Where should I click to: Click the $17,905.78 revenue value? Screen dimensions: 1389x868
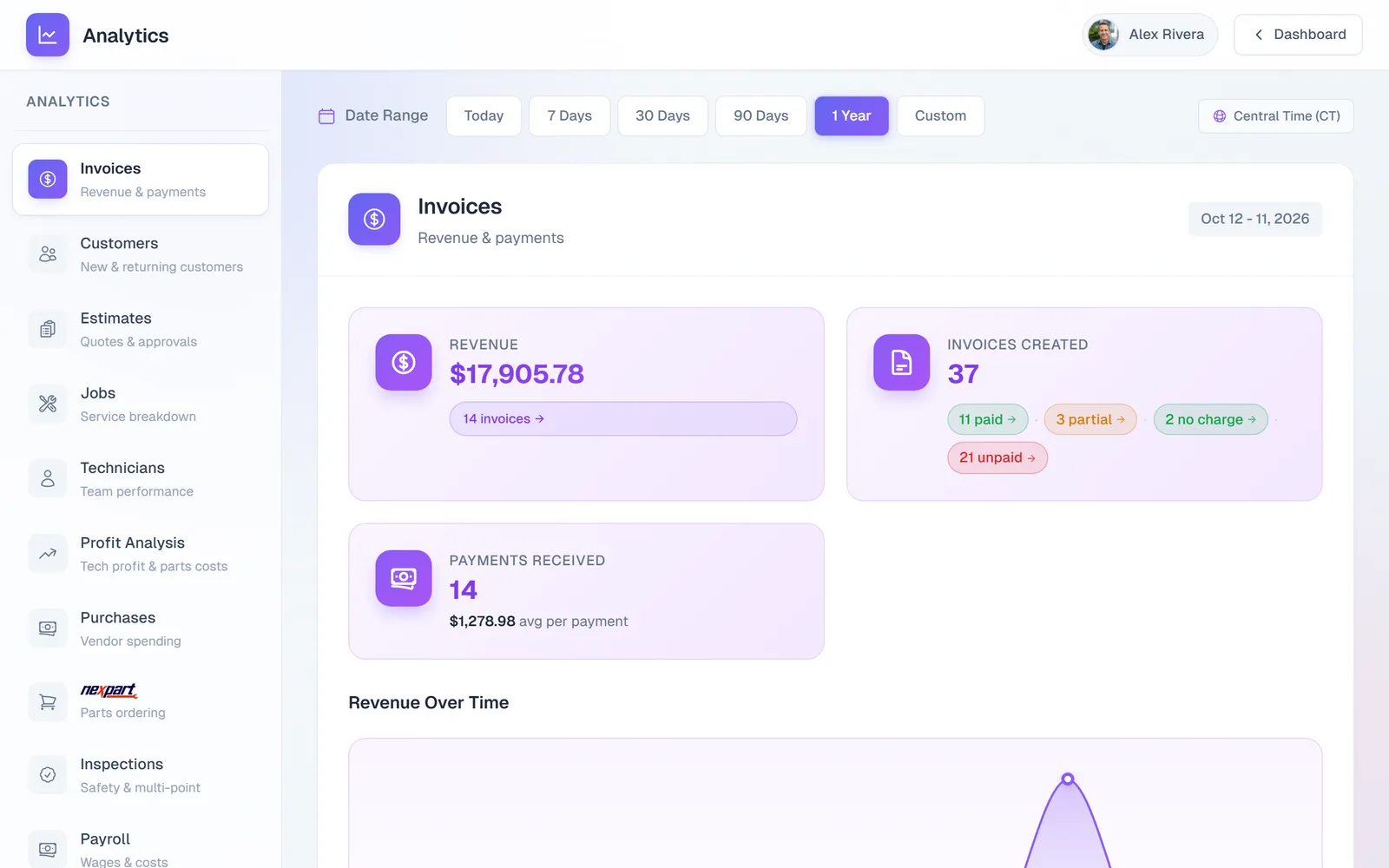point(517,374)
